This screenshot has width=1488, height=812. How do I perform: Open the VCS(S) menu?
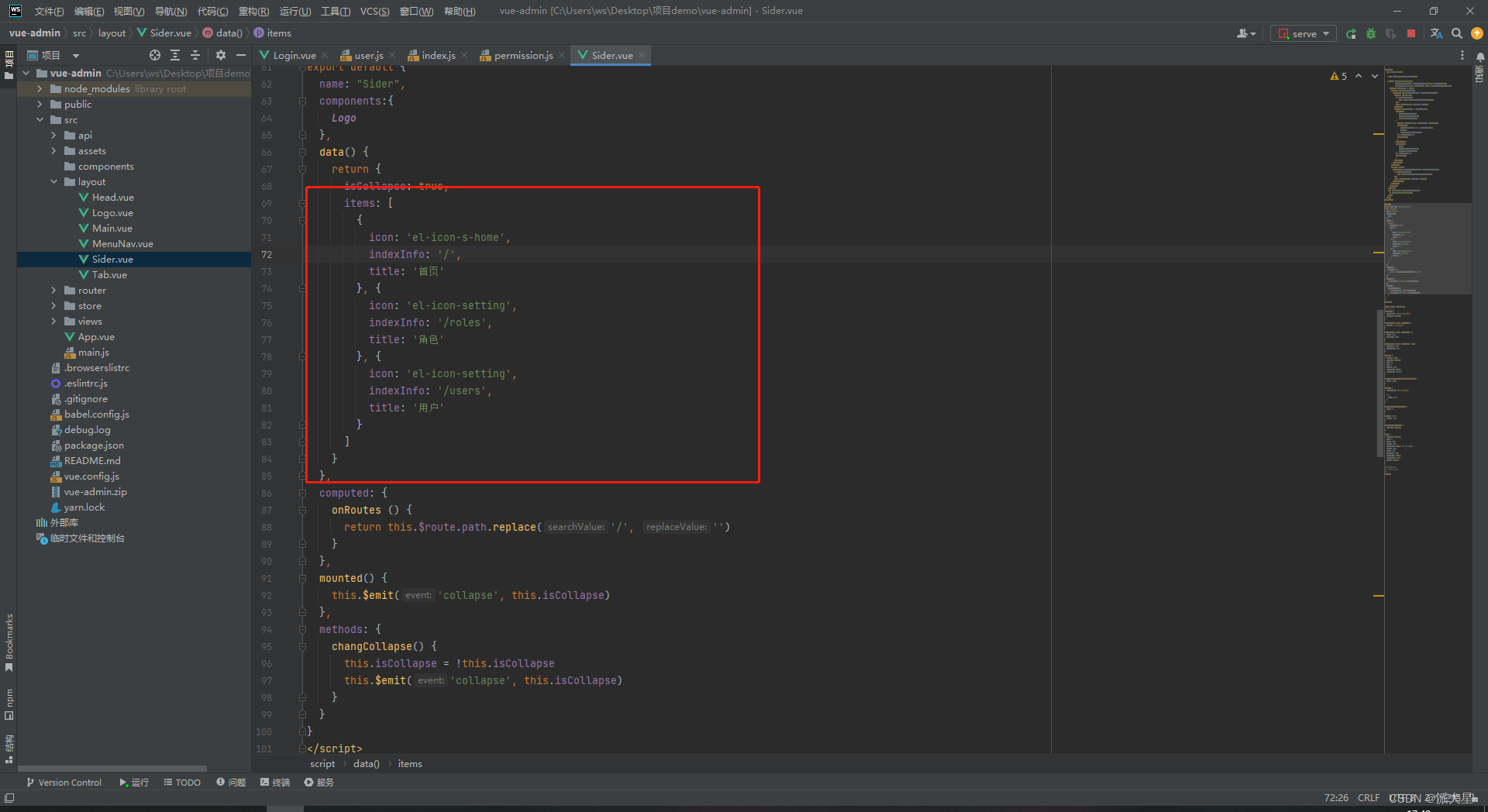point(374,11)
